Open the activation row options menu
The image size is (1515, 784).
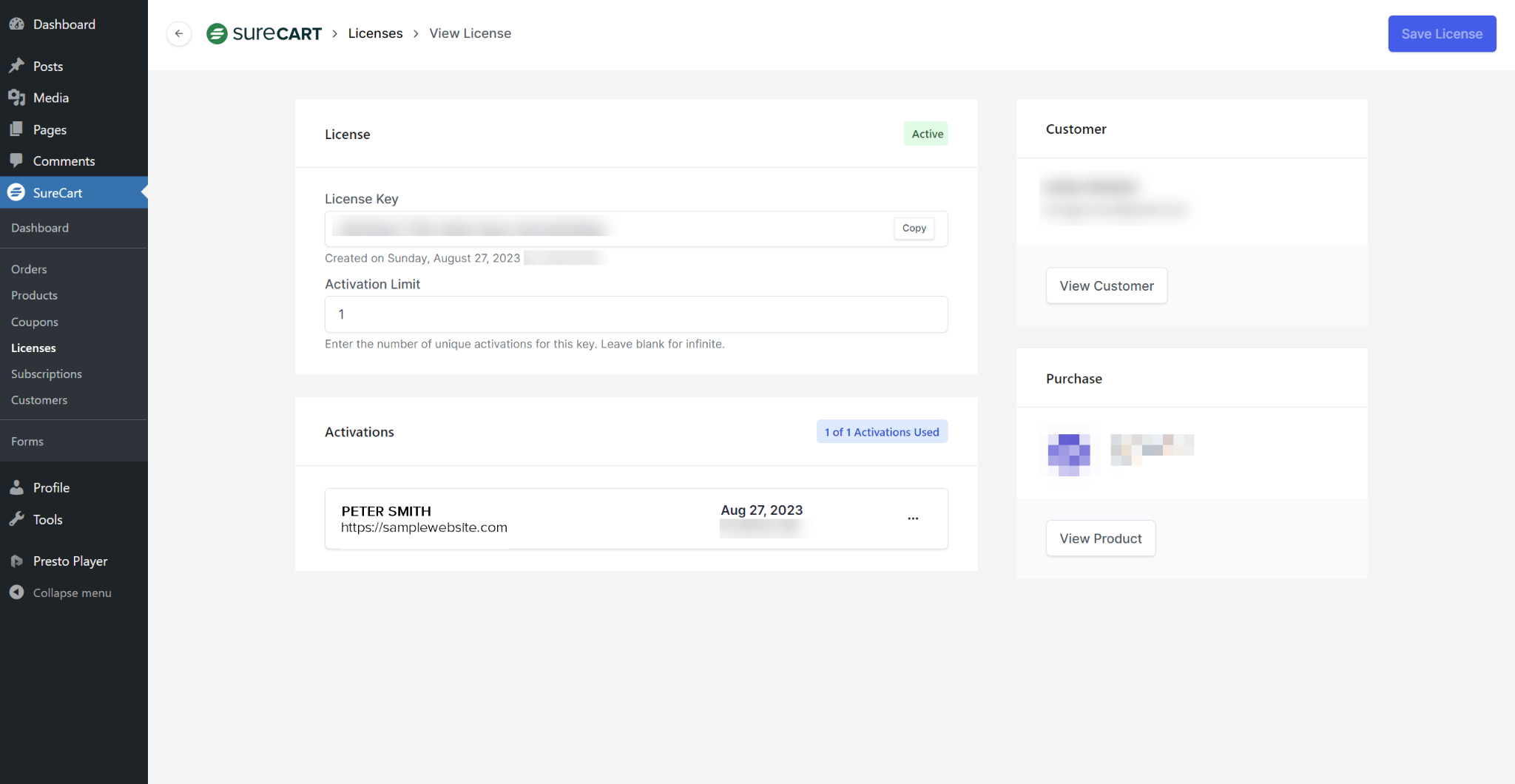[x=912, y=518]
